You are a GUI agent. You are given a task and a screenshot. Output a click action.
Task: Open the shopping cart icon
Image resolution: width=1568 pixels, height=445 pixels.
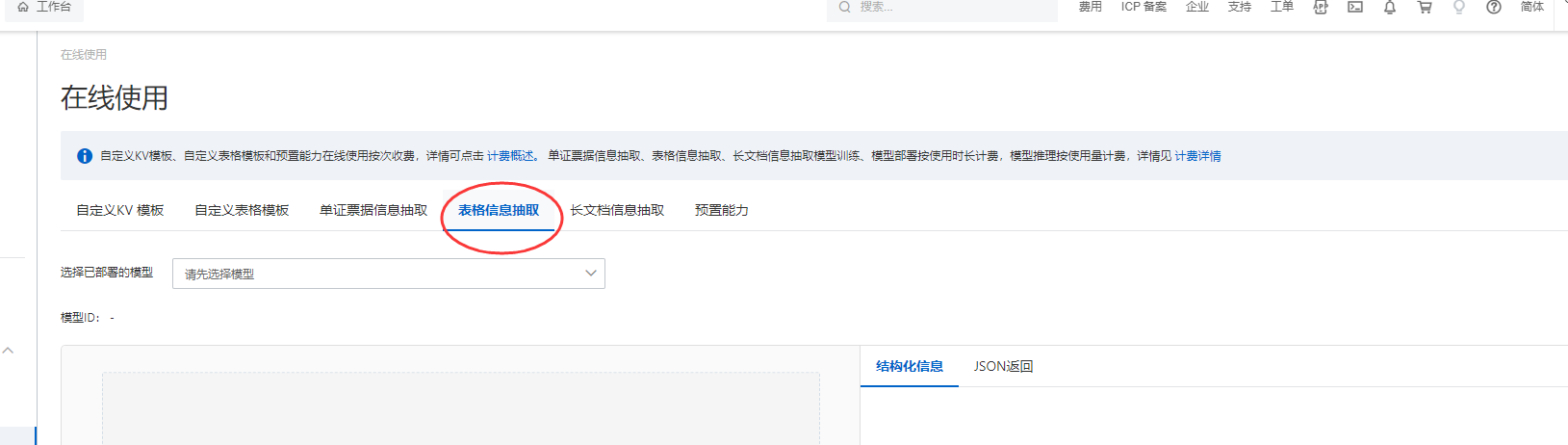click(x=1425, y=7)
